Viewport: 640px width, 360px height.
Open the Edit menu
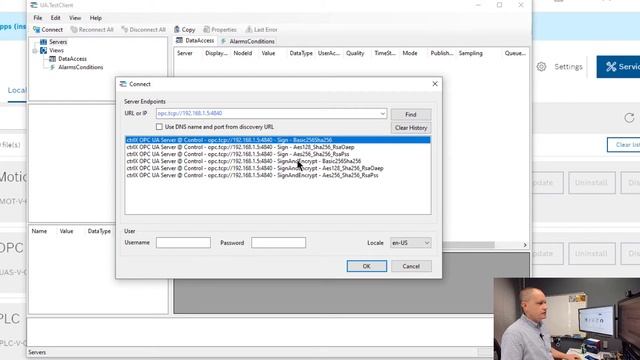pos(56,18)
